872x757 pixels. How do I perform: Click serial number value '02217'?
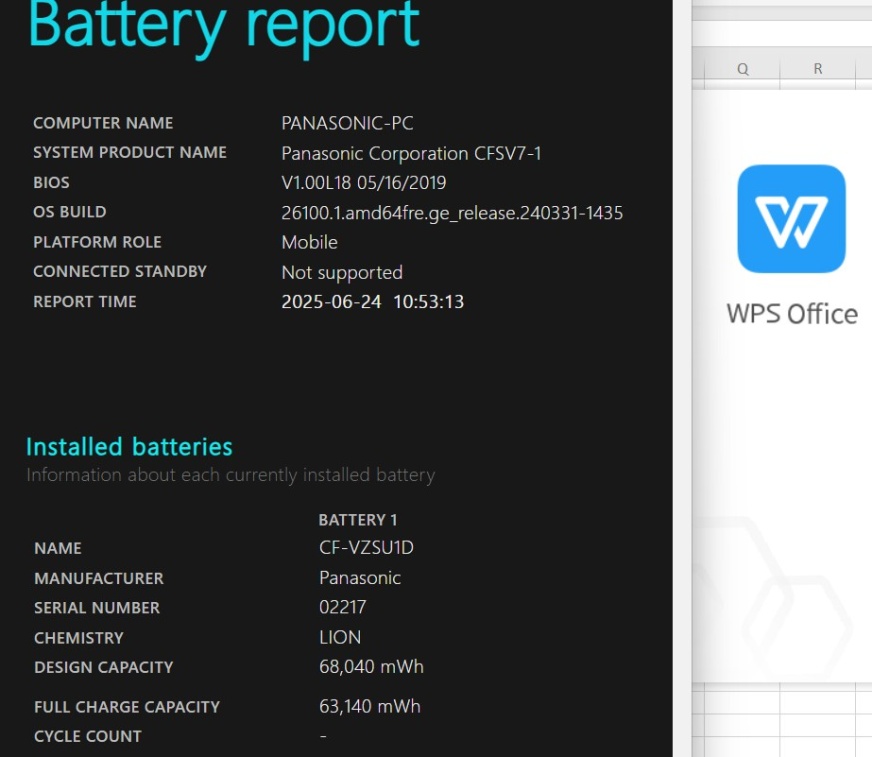(343, 607)
